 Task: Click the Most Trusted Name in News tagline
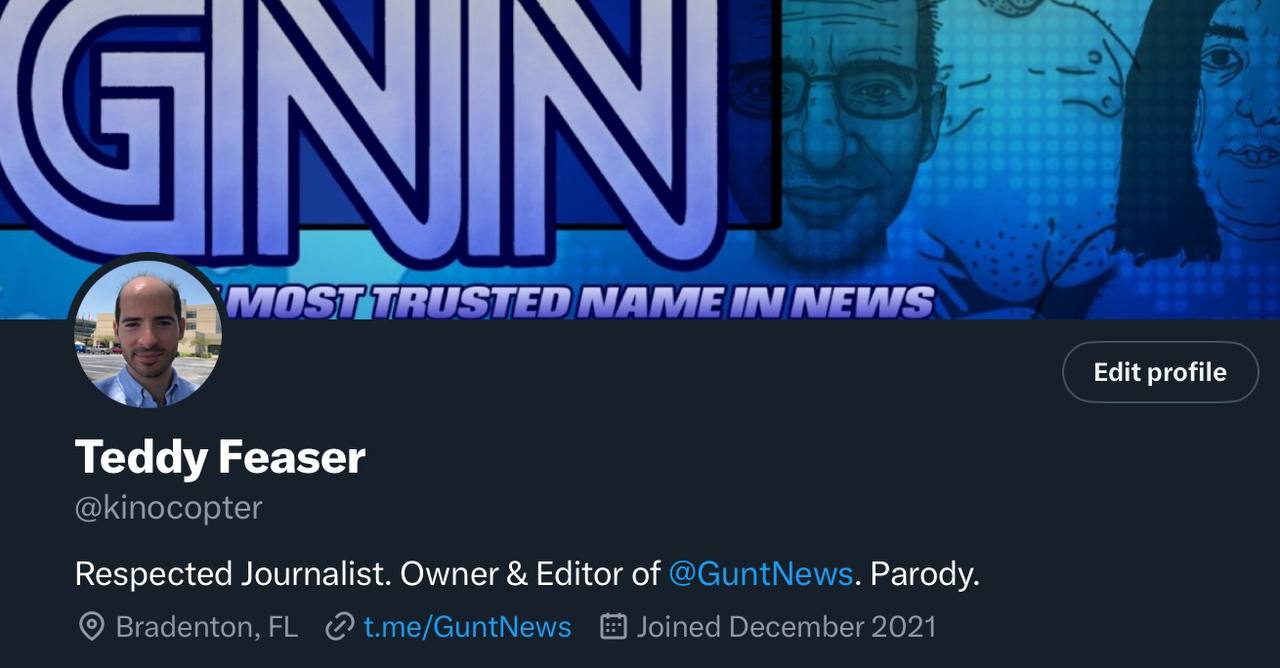580,302
